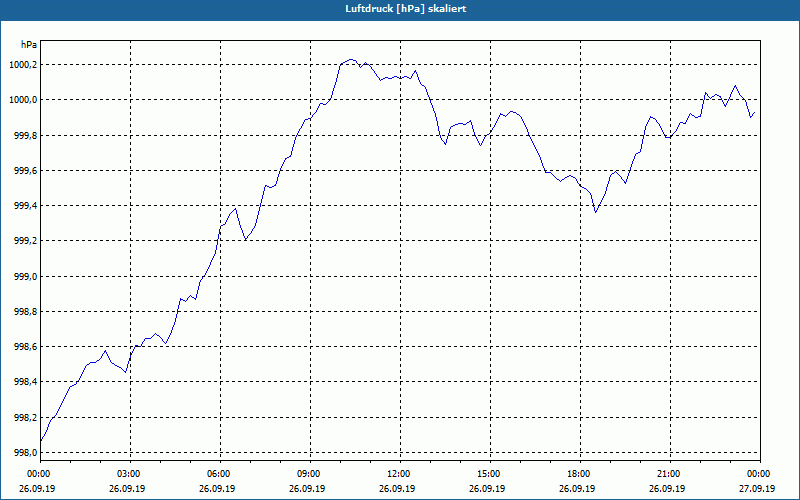The width and height of the screenshot is (800, 500).
Task: Click the y-axis value 998,2
Action: (x=25, y=418)
